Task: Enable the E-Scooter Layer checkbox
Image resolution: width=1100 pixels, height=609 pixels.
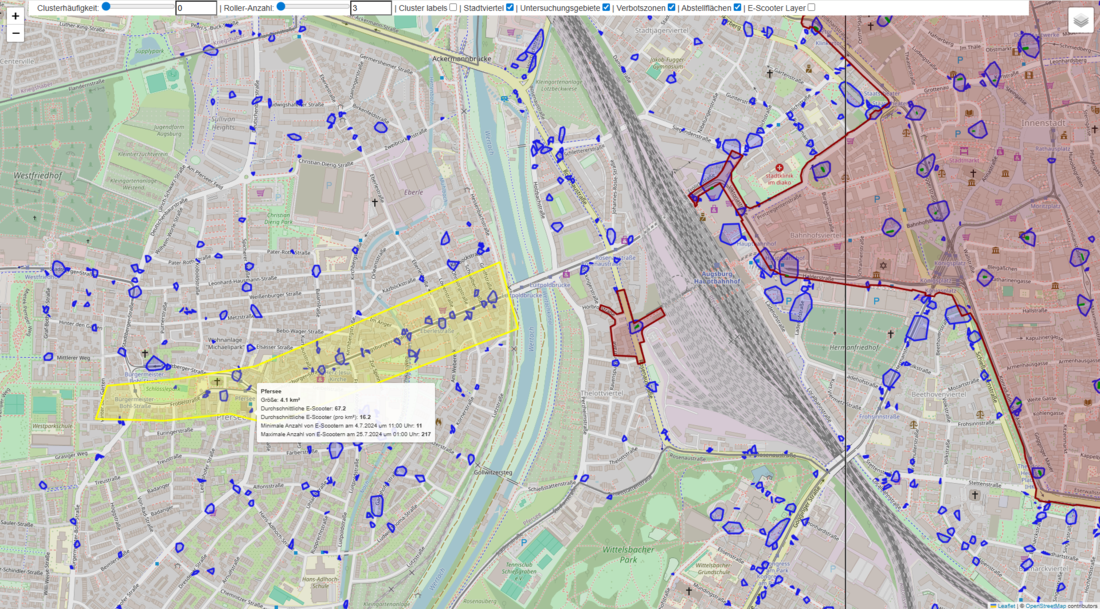Action: click(x=811, y=7)
